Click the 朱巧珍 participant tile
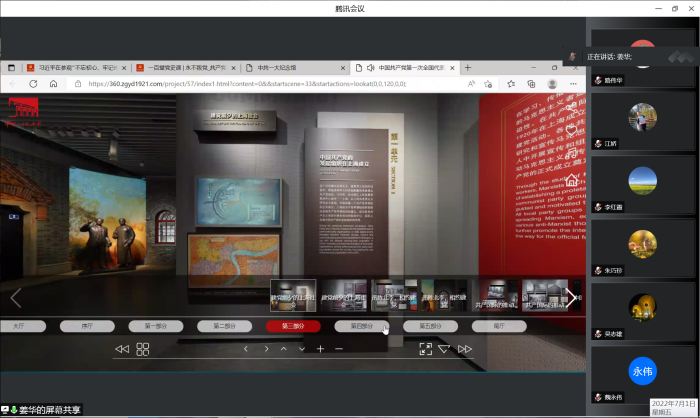 tap(642, 248)
